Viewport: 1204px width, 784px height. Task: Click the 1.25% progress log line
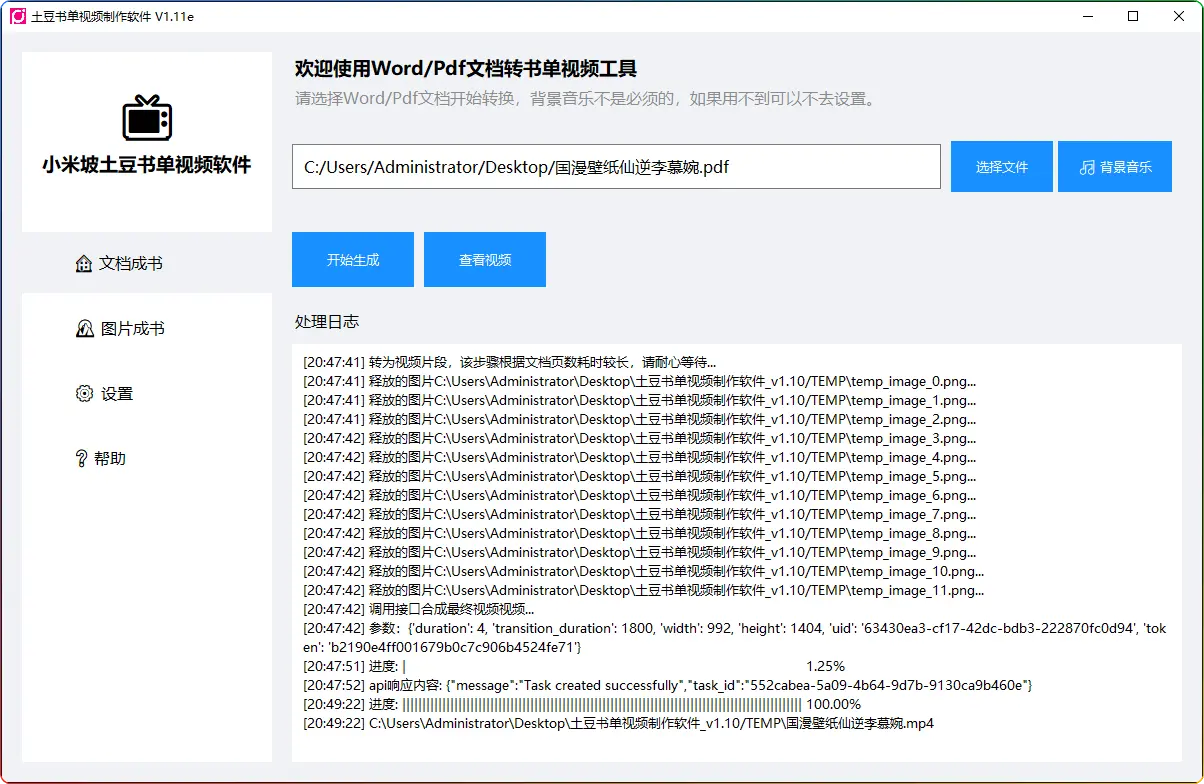coord(574,666)
